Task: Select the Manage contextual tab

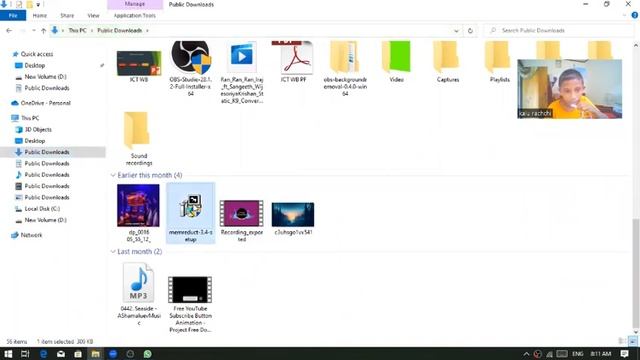Action: pos(135,4)
